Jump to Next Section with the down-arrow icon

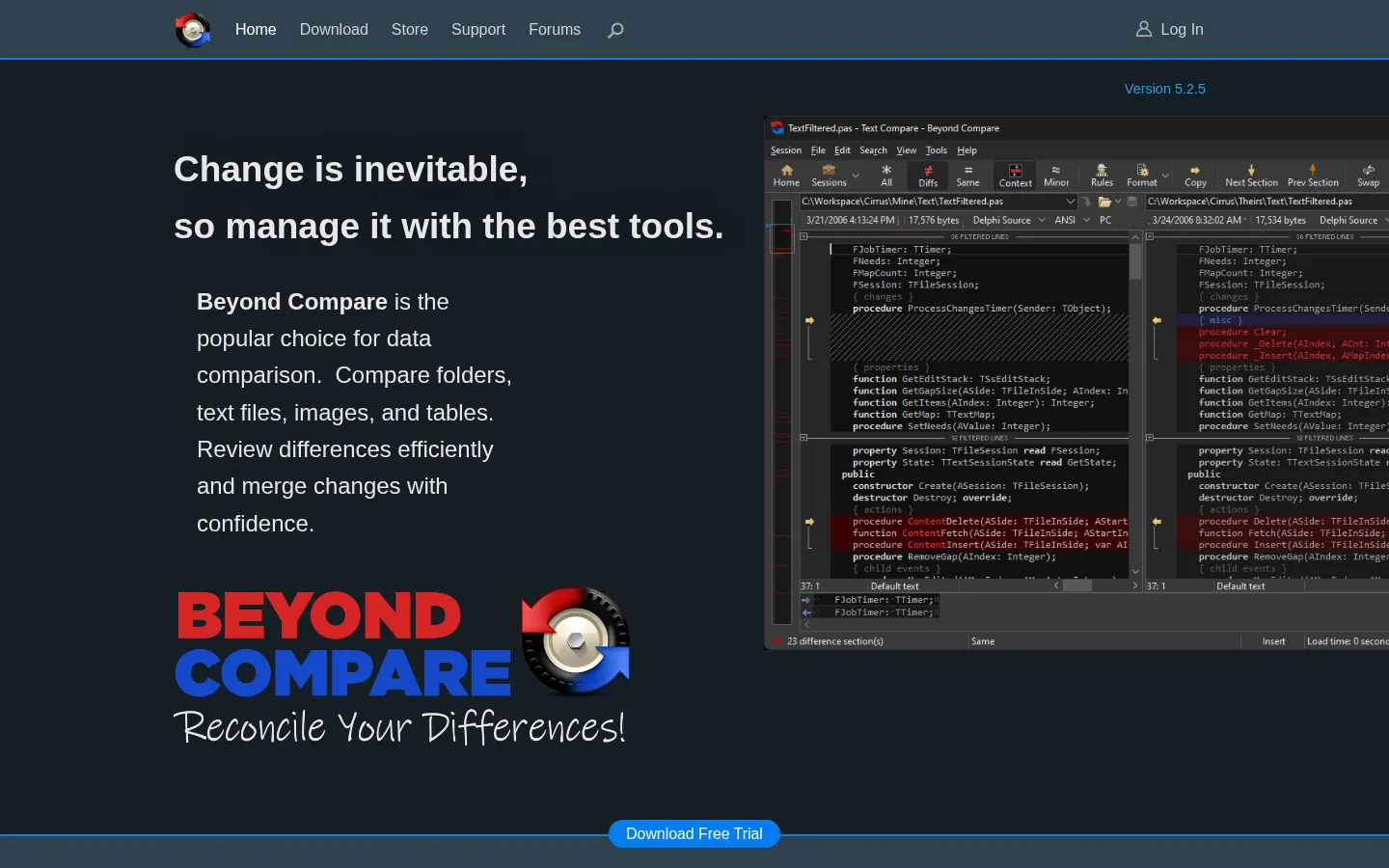tap(1251, 176)
